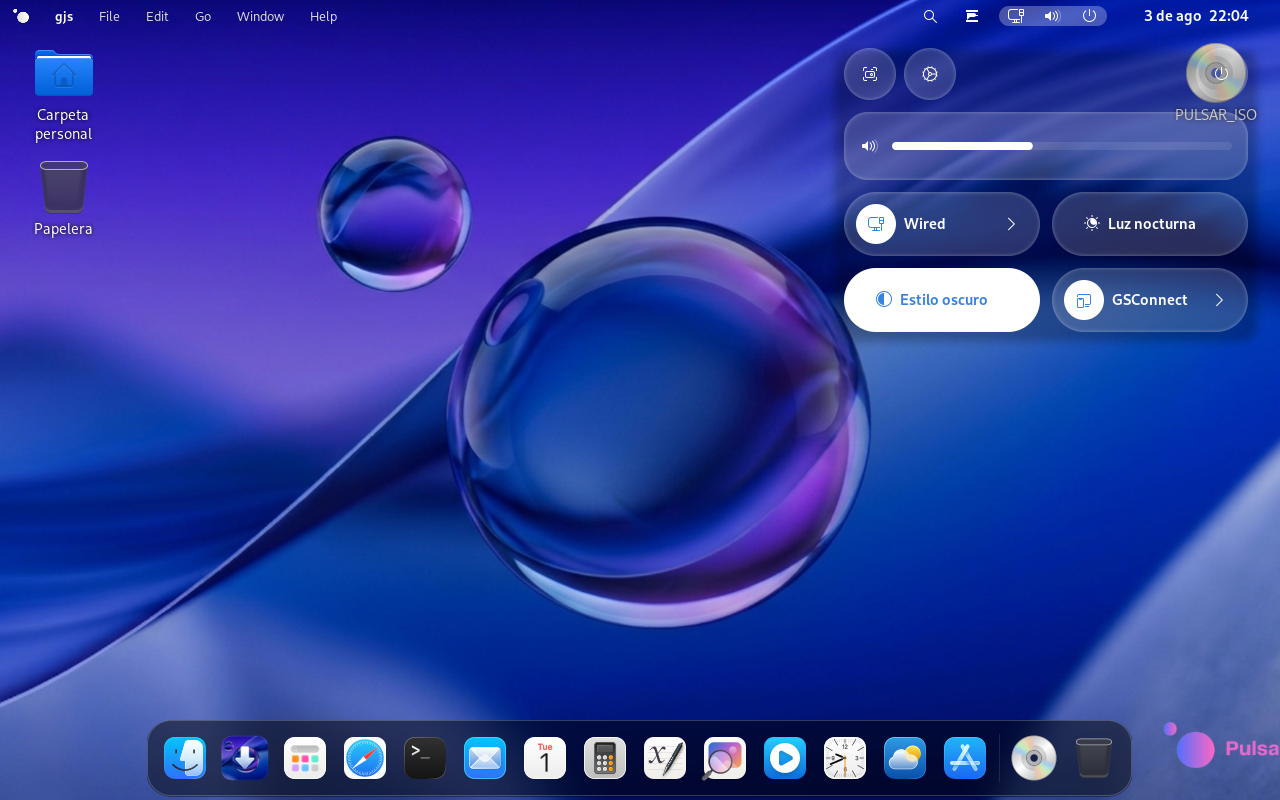Open the Safari-style web browser in dock
Screen dimensions: 1280x800
coord(365,758)
